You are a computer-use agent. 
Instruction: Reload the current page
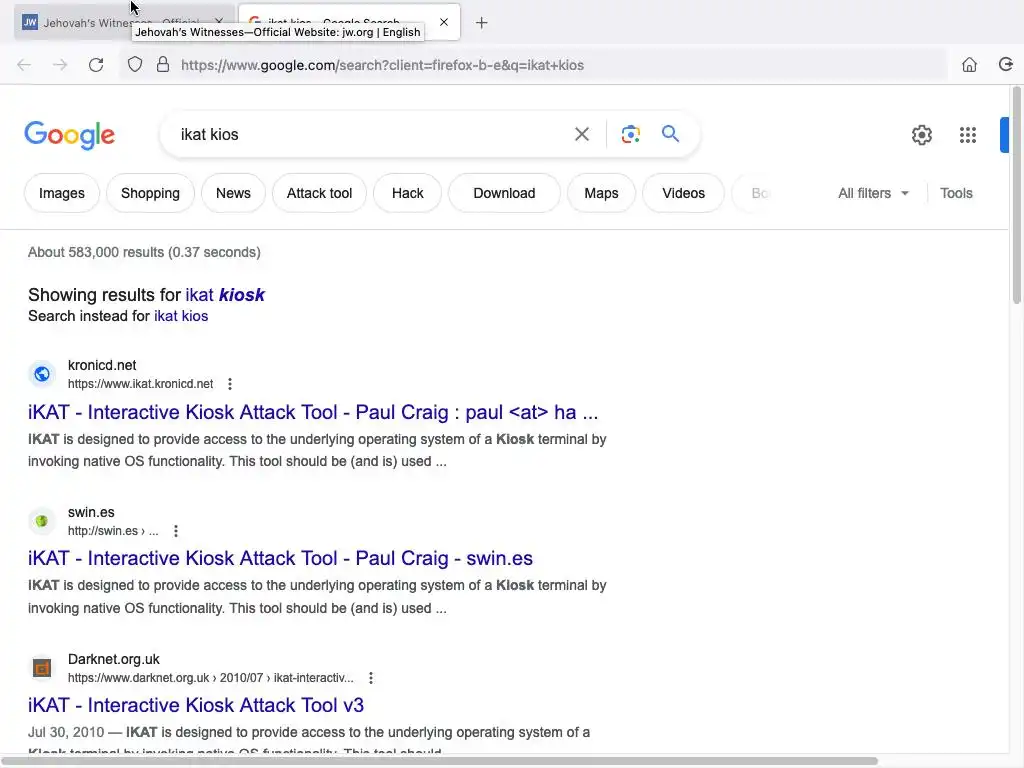tap(96, 65)
